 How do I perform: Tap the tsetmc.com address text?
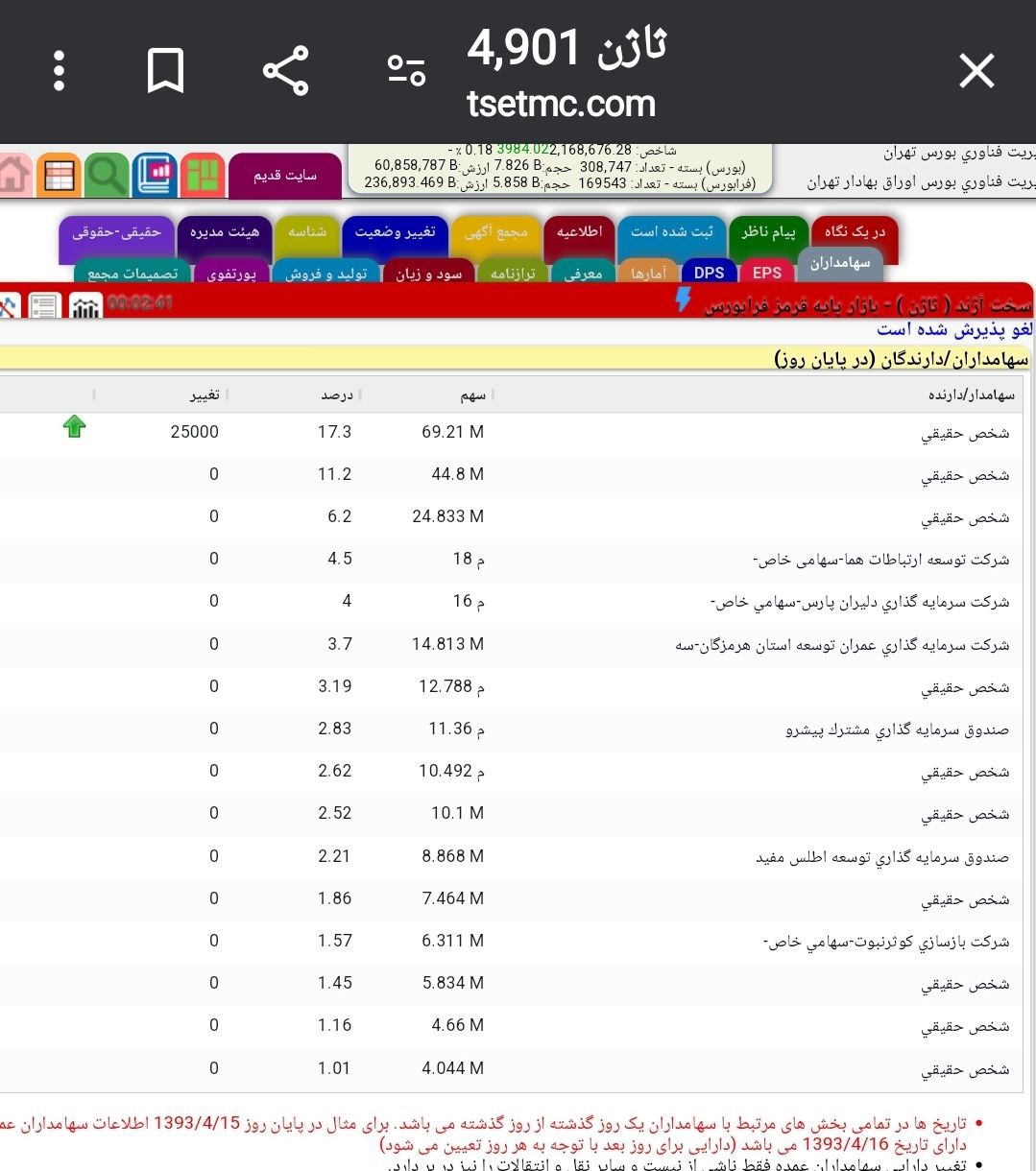click(561, 104)
